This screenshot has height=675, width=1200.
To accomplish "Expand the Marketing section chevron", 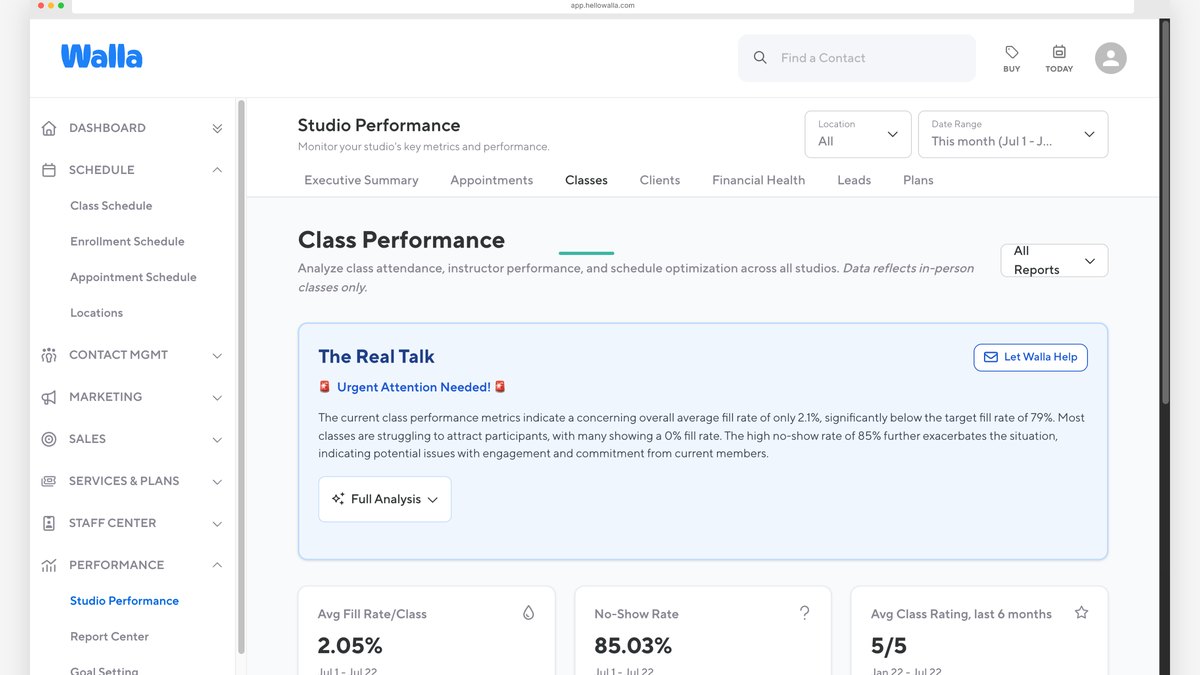I will [x=217, y=397].
